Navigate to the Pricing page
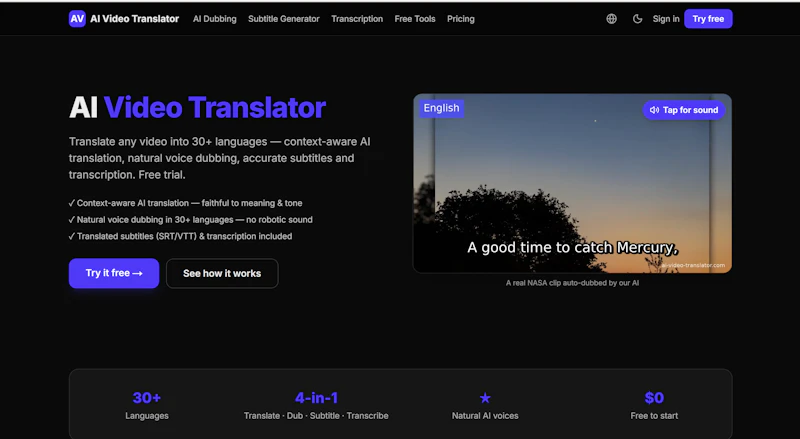Viewport: 800px width, 439px height. point(461,19)
